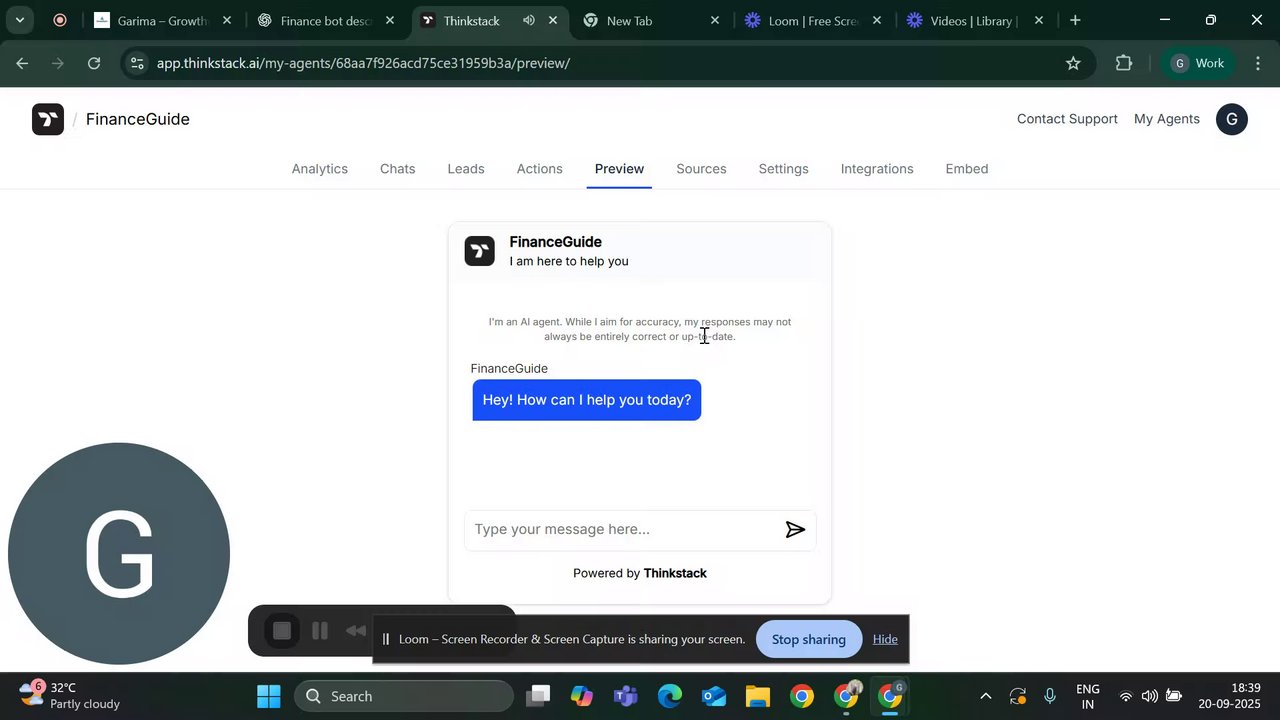Image resolution: width=1280 pixels, height=720 pixels.
Task: Go back in browser history
Action: click(22, 63)
